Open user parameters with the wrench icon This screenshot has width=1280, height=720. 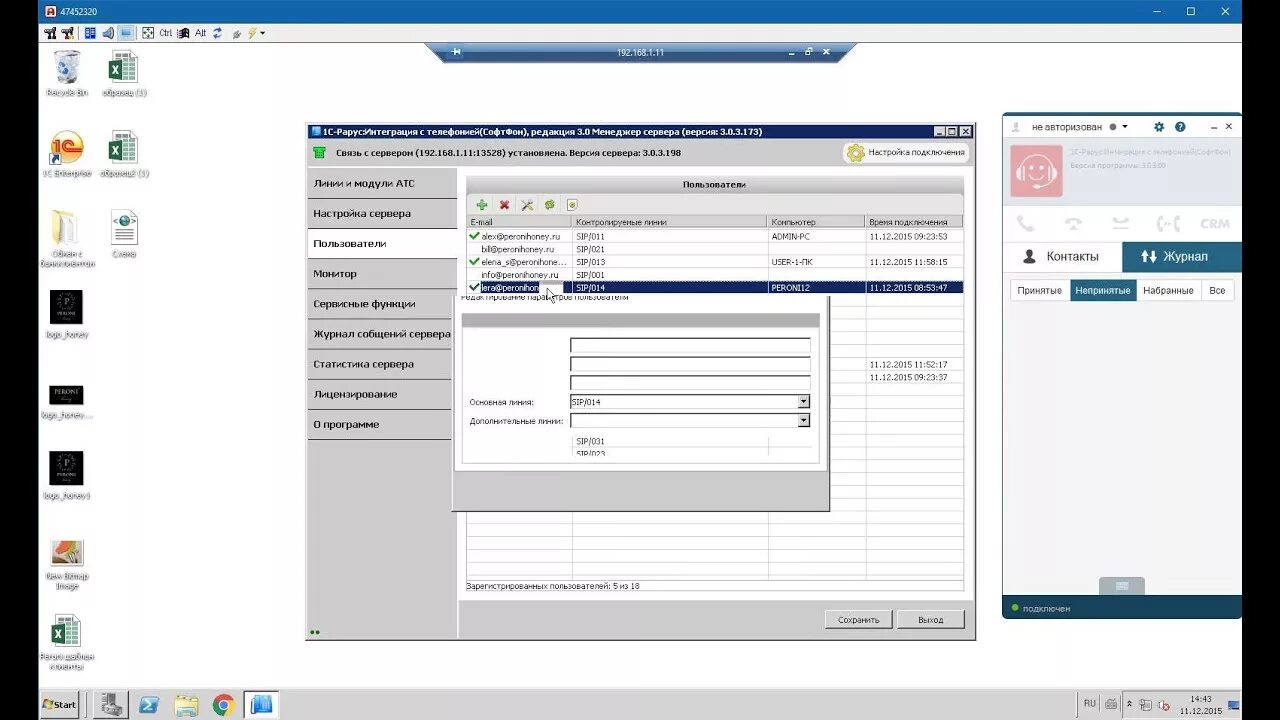coord(527,205)
